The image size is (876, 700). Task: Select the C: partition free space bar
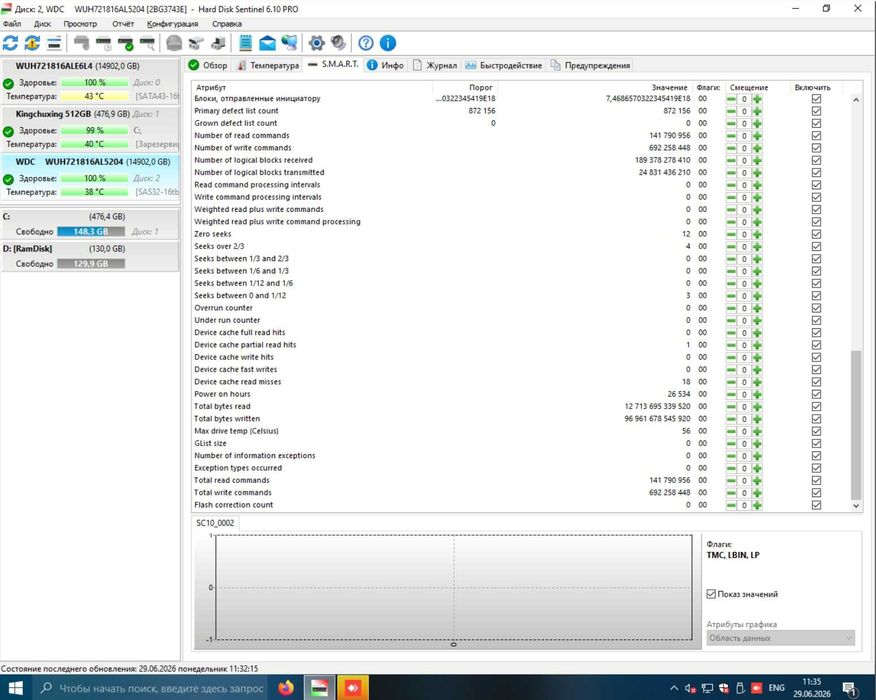coord(91,231)
